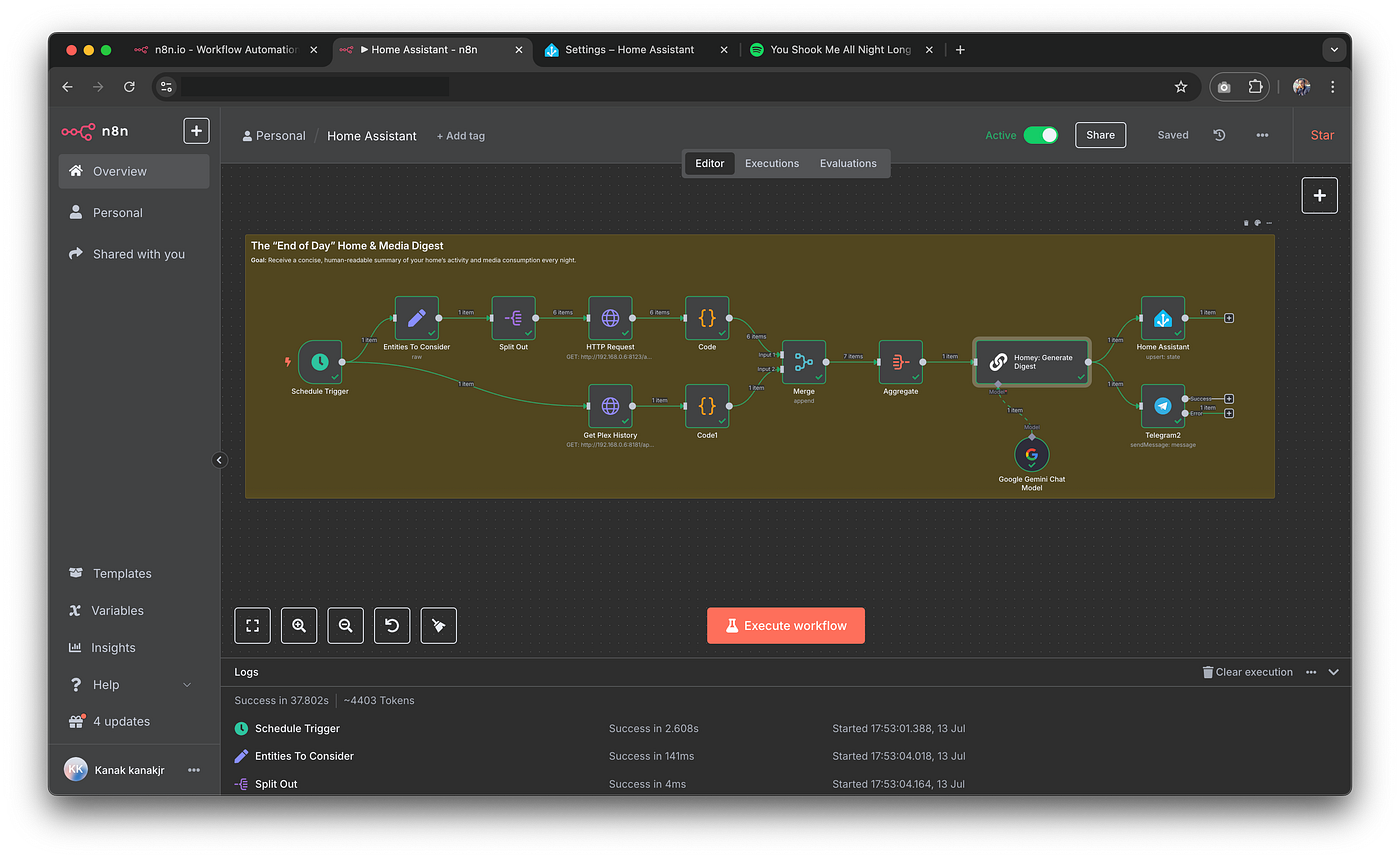
Task: Click the browser address bar
Action: (660, 87)
